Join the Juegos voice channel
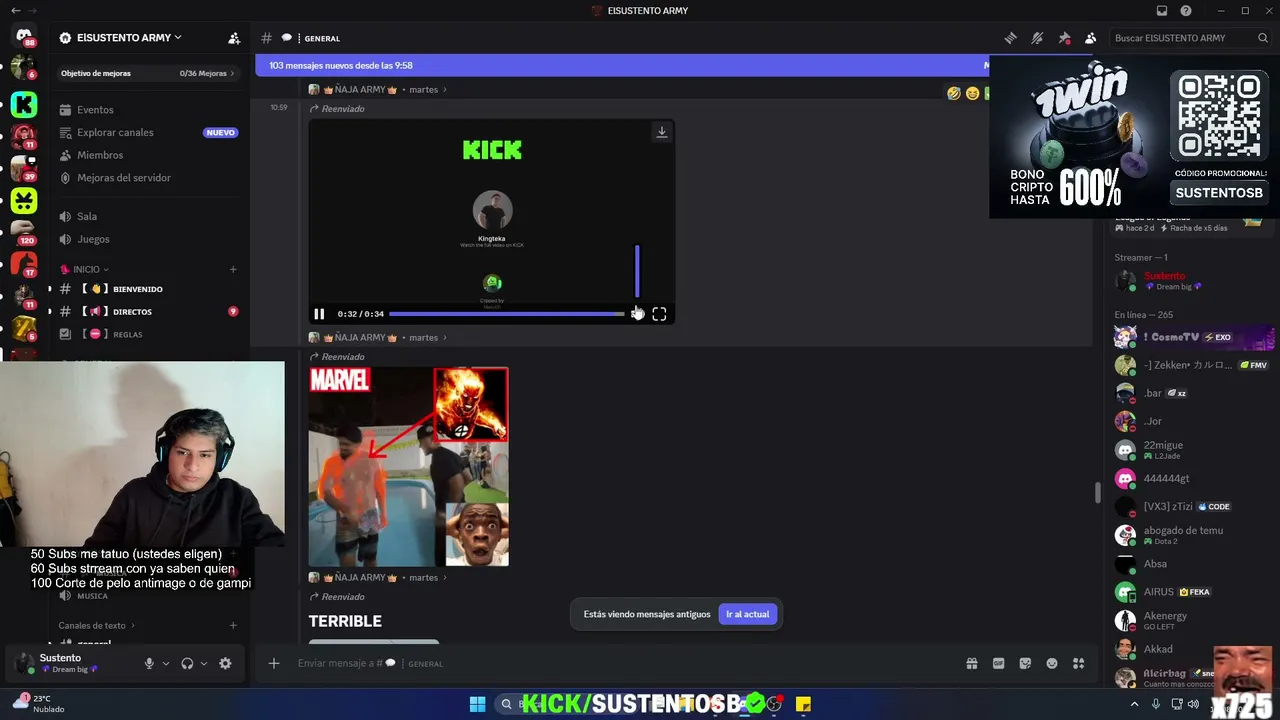1280x720 pixels. tap(149, 239)
